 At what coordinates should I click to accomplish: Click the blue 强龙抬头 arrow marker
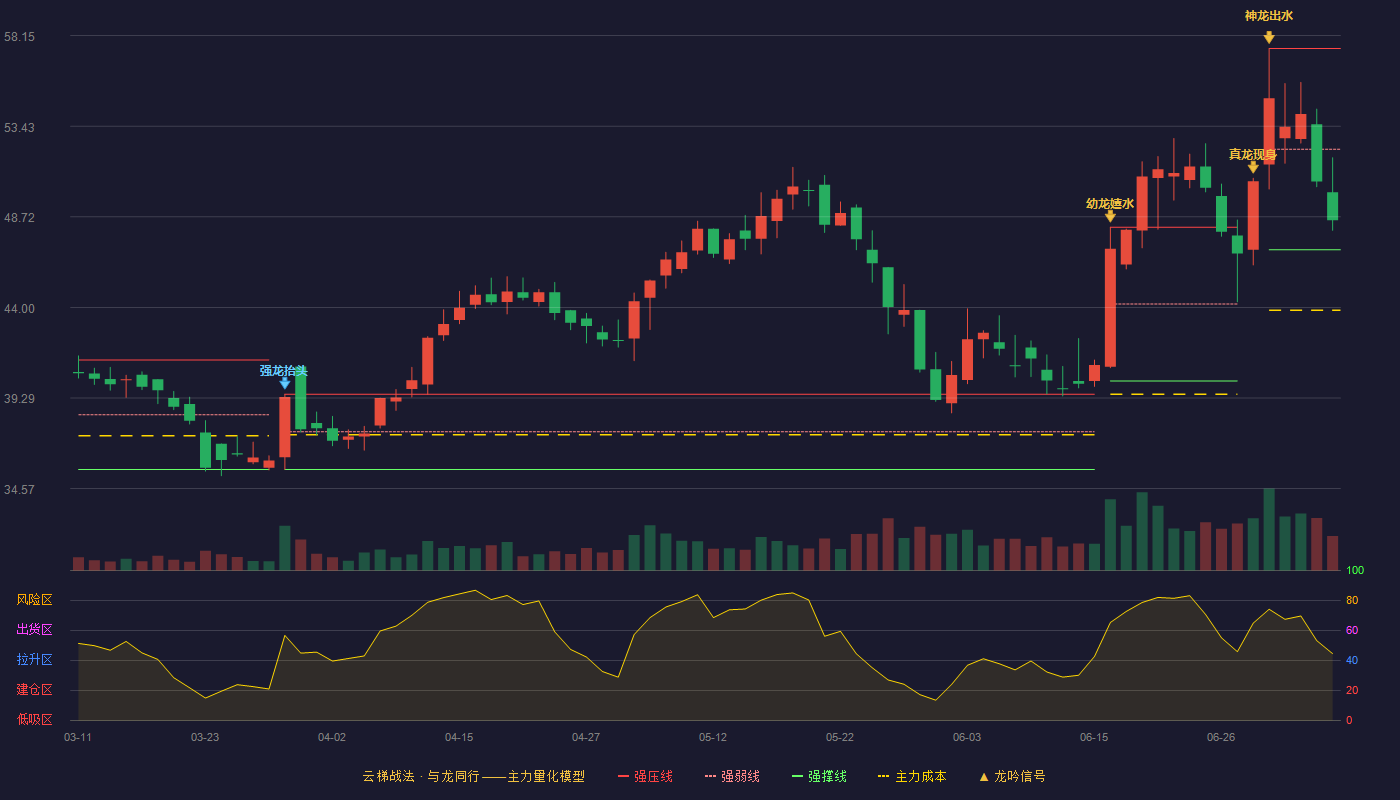click(285, 383)
